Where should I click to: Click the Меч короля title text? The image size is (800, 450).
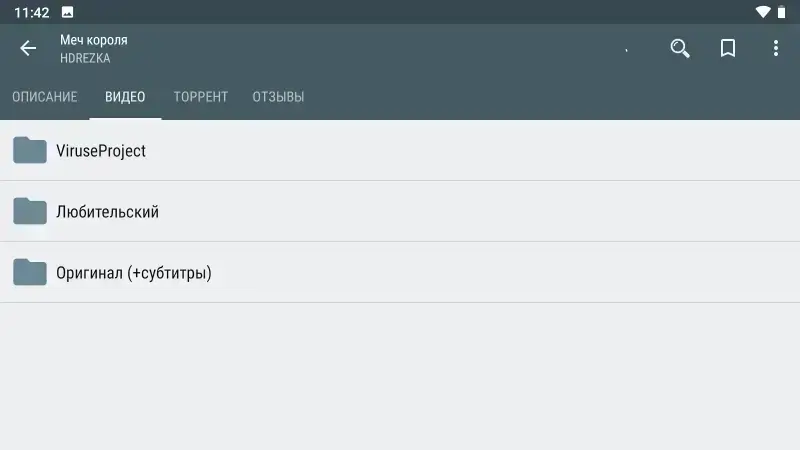coord(94,40)
